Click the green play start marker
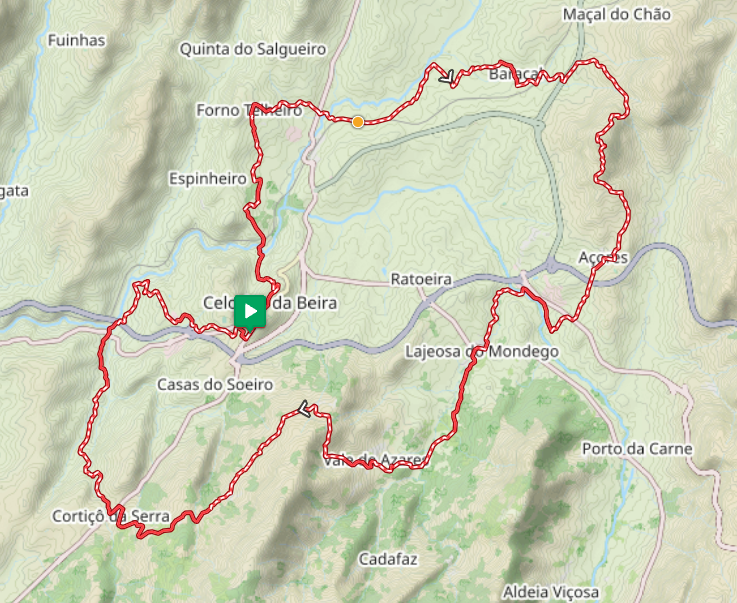The width and height of the screenshot is (737, 603). [250, 312]
